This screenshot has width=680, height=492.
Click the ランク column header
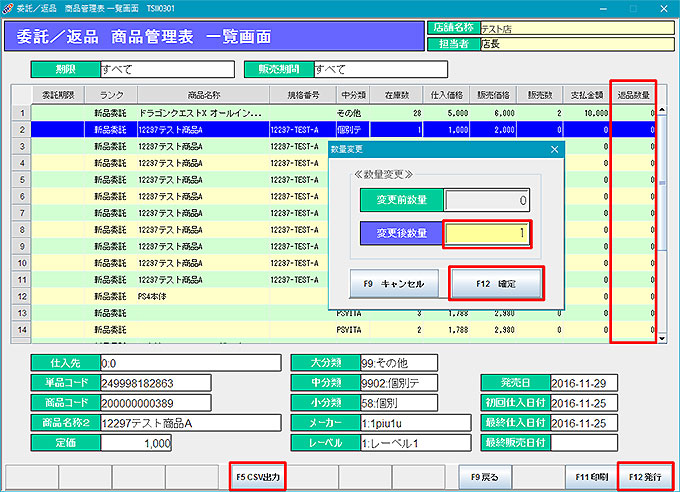pyautogui.click(x=111, y=95)
